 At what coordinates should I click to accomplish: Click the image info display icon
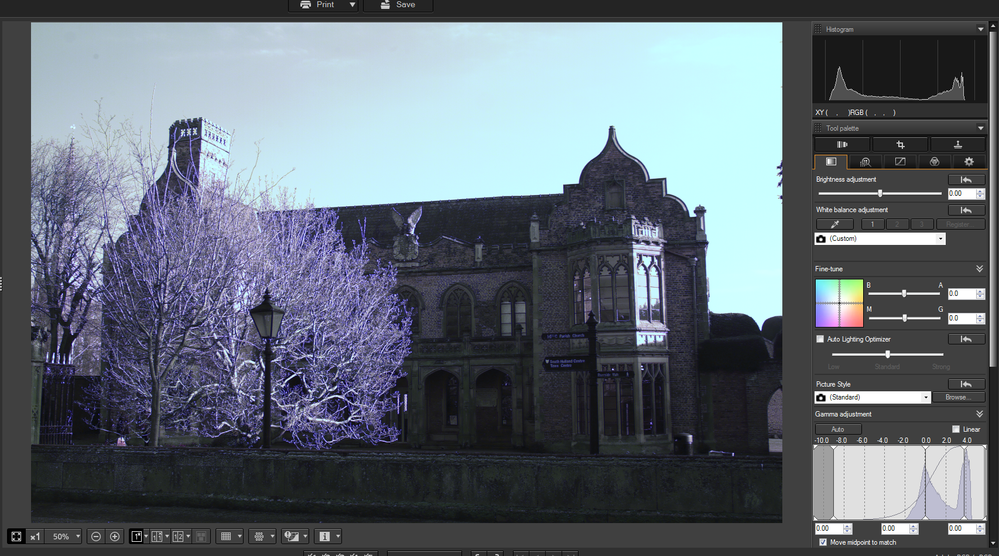point(324,536)
